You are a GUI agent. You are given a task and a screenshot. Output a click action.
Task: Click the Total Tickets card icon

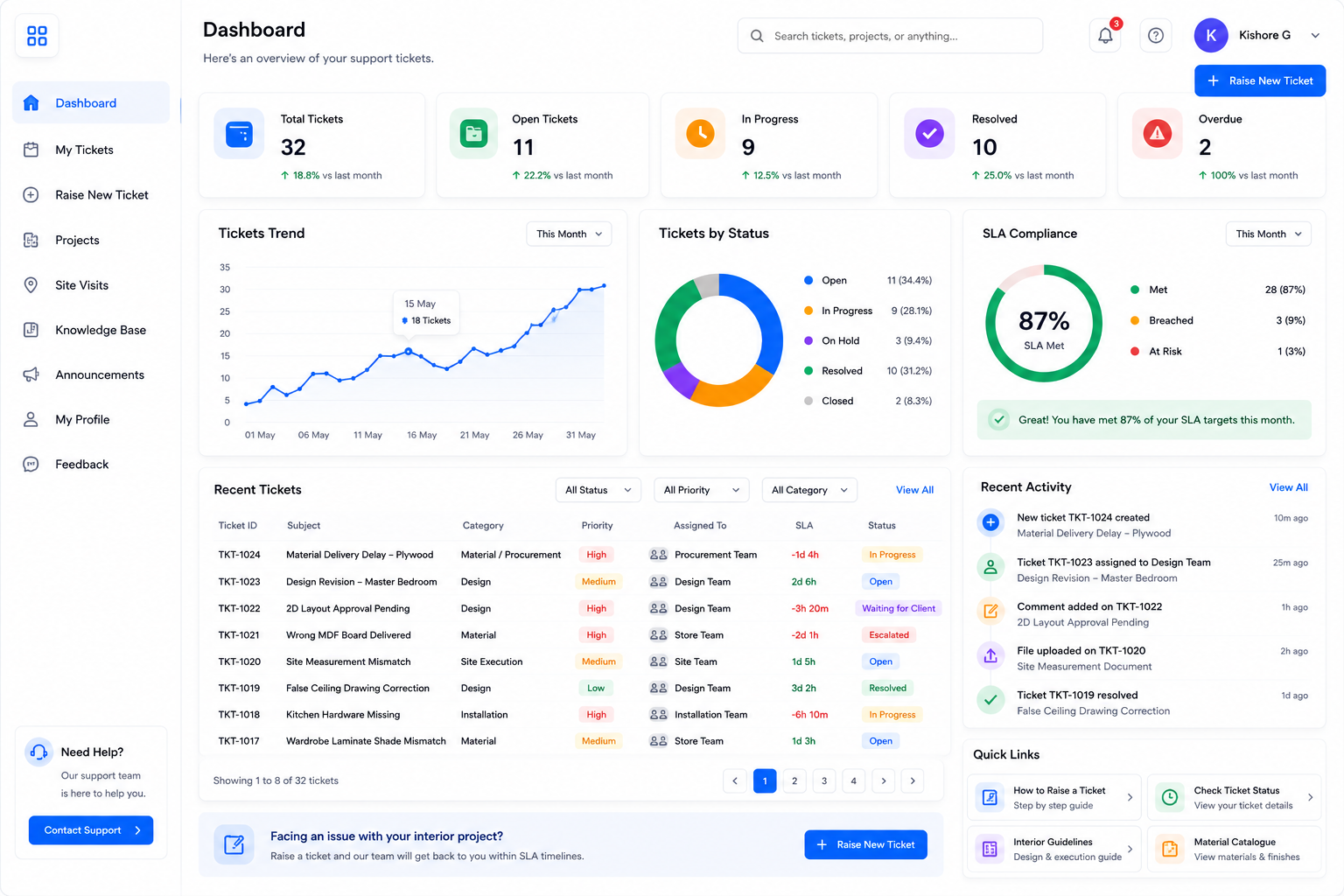[x=239, y=134]
